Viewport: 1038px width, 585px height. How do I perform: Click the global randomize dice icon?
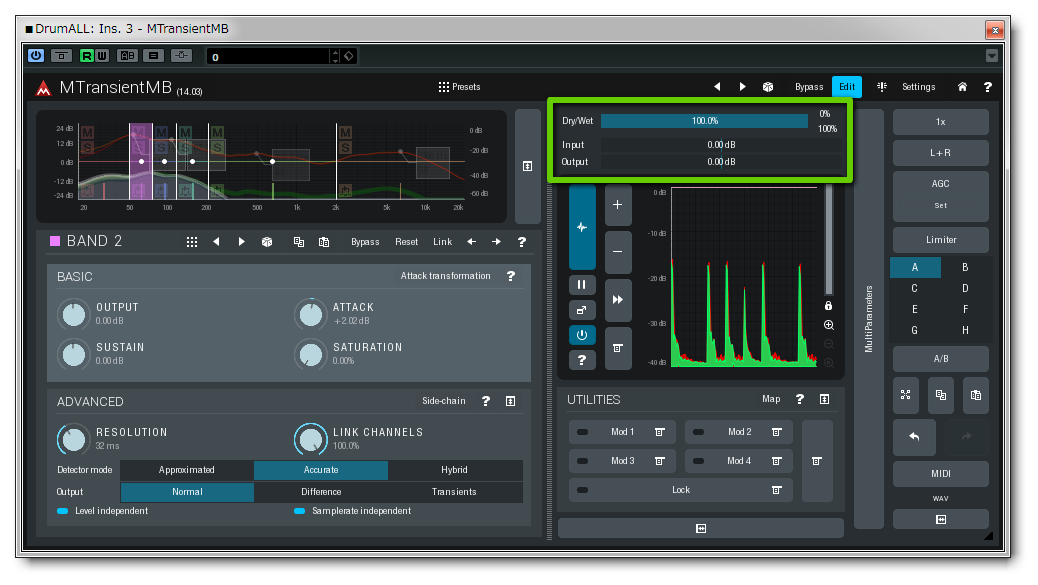768,87
